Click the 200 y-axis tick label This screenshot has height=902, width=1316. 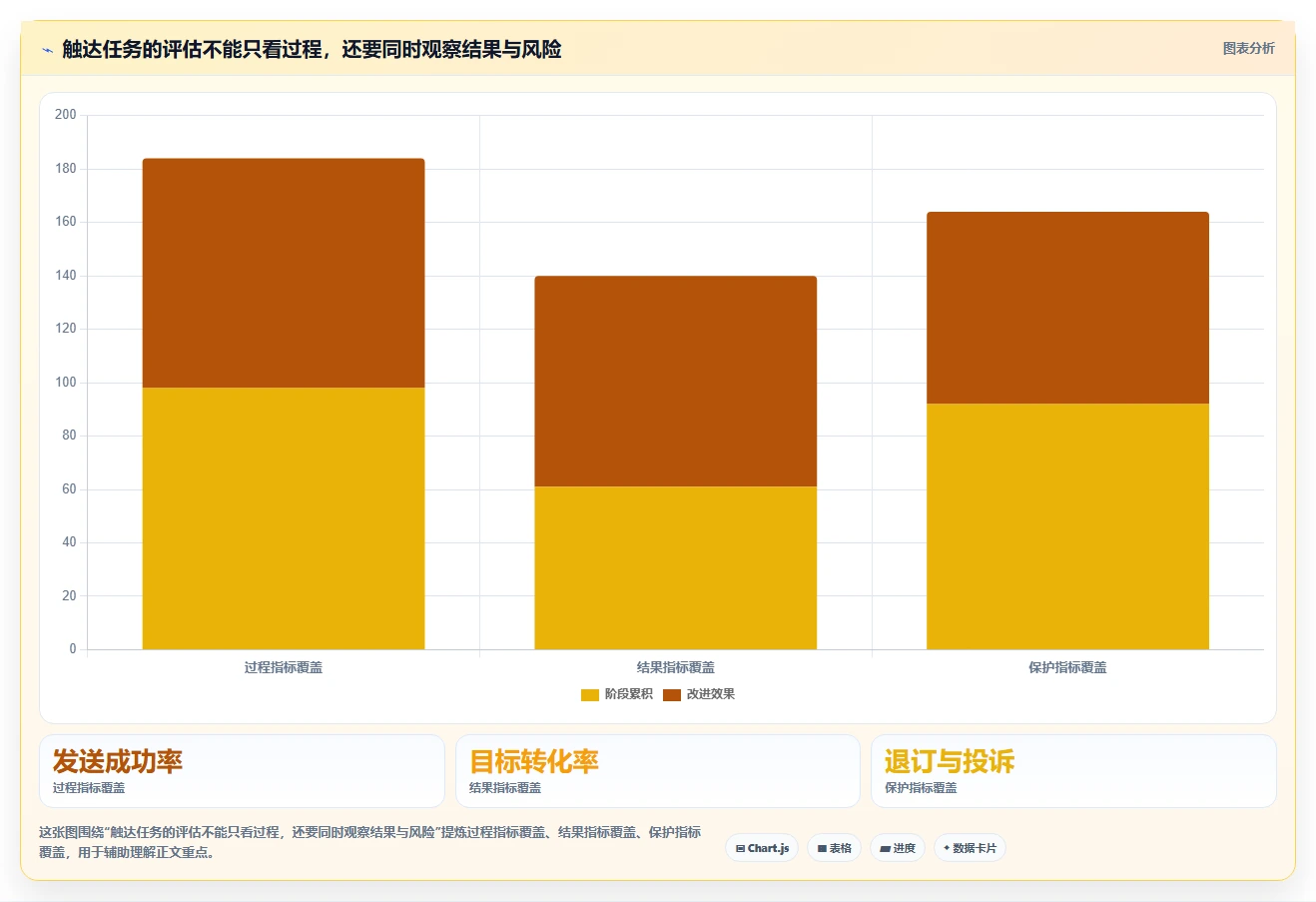[x=66, y=115]
